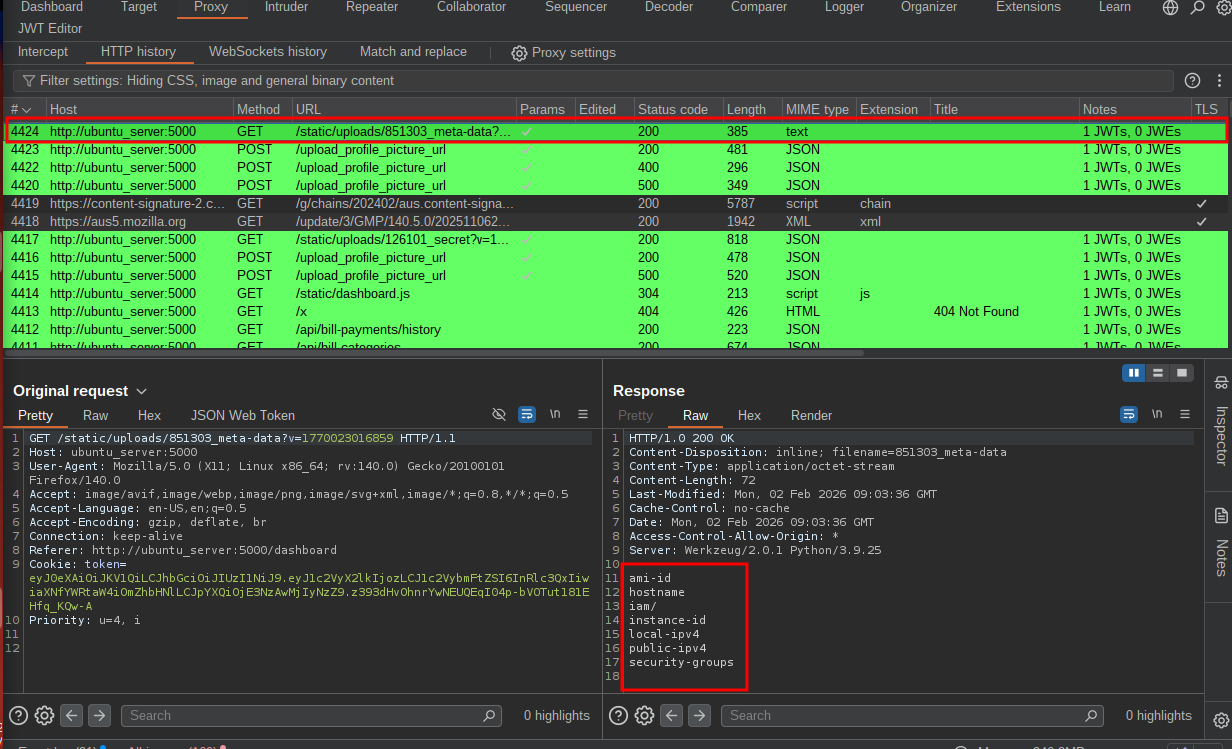The width and height of the screenshot is (1232, 749).
Task: Toggle non-printable \n characters in request
Action: 555,414
